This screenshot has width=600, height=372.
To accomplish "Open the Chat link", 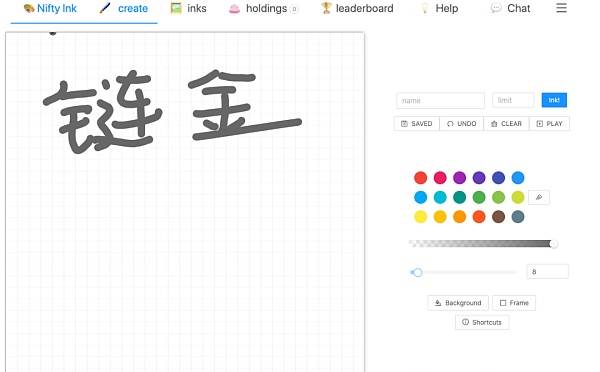I will (510, 8).
